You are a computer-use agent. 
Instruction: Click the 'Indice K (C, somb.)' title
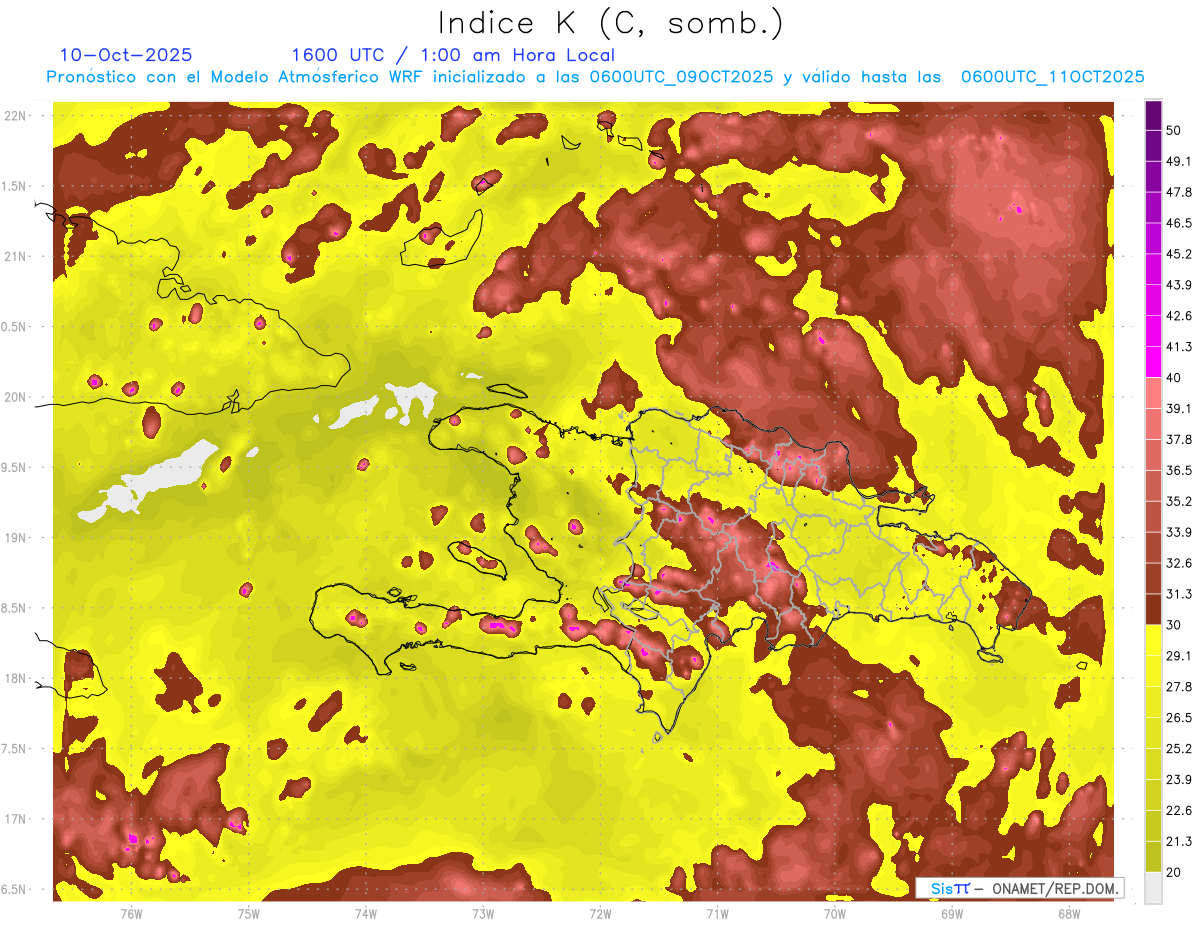click(611, 23)
